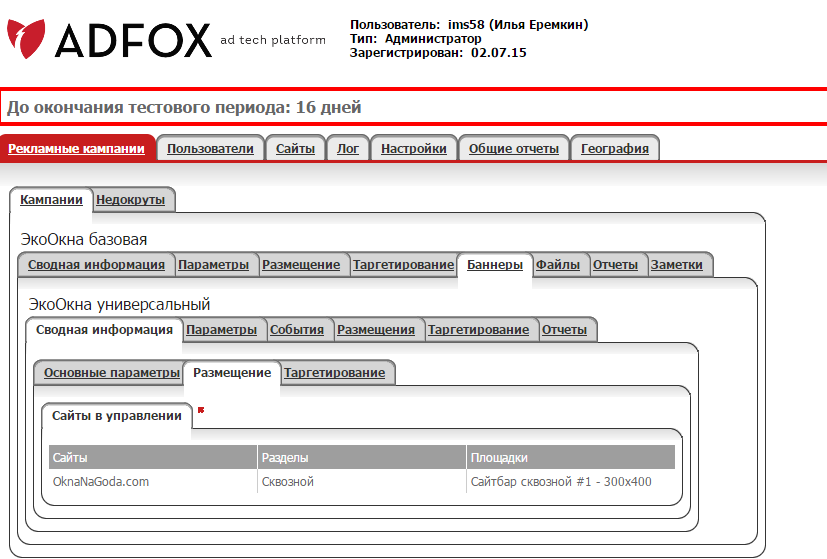
Task: Click the Сайты в управлении tab
Action: [x=117, y=415]
